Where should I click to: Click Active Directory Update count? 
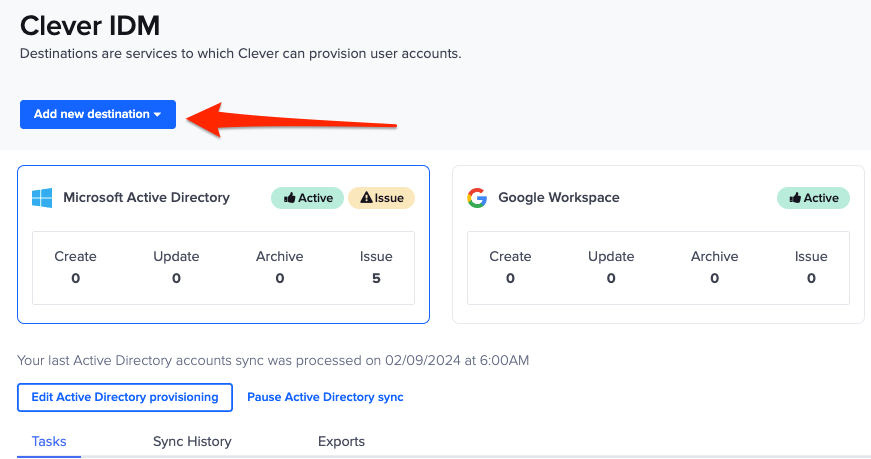coord(176,278)
